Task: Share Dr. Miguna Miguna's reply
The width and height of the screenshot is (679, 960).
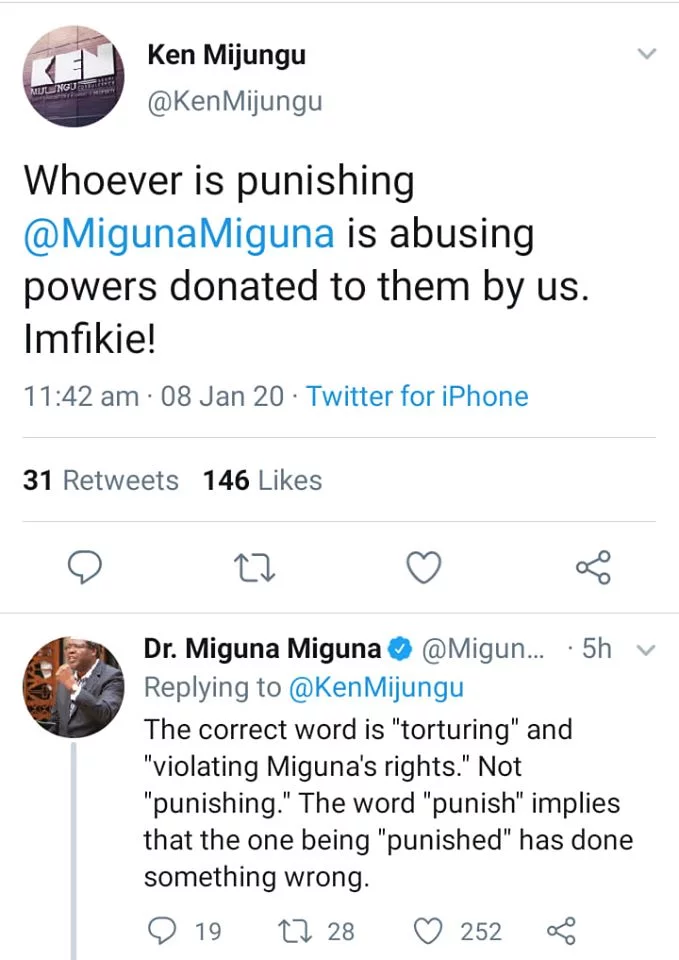Action: pos(562,931)
